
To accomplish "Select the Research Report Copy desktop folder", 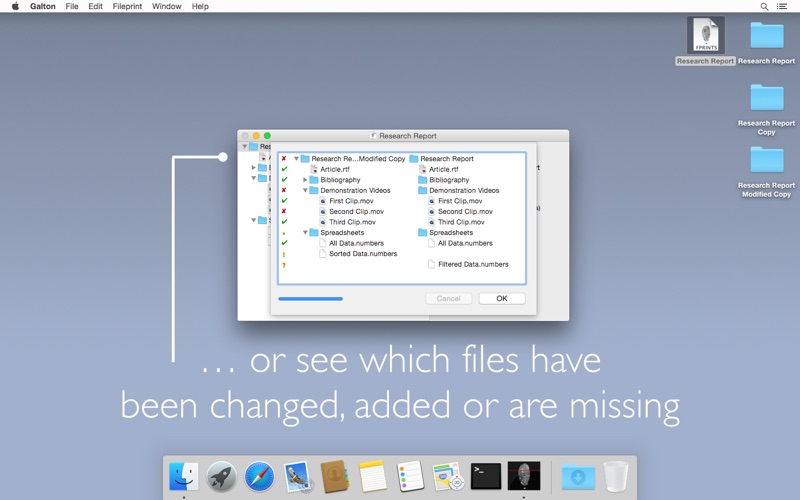I will [x=766, y=109].
